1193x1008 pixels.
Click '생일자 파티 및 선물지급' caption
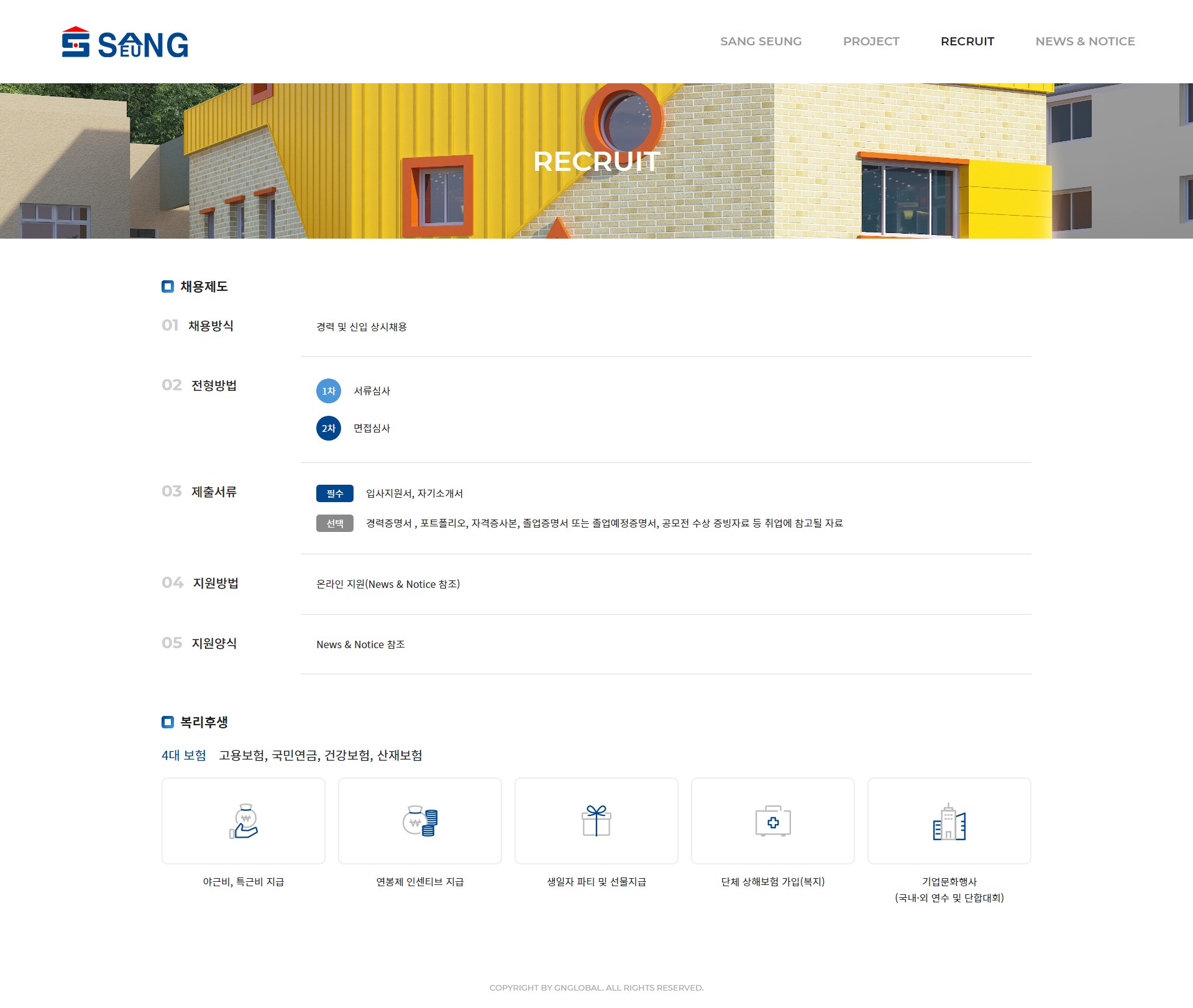[596, 882]
